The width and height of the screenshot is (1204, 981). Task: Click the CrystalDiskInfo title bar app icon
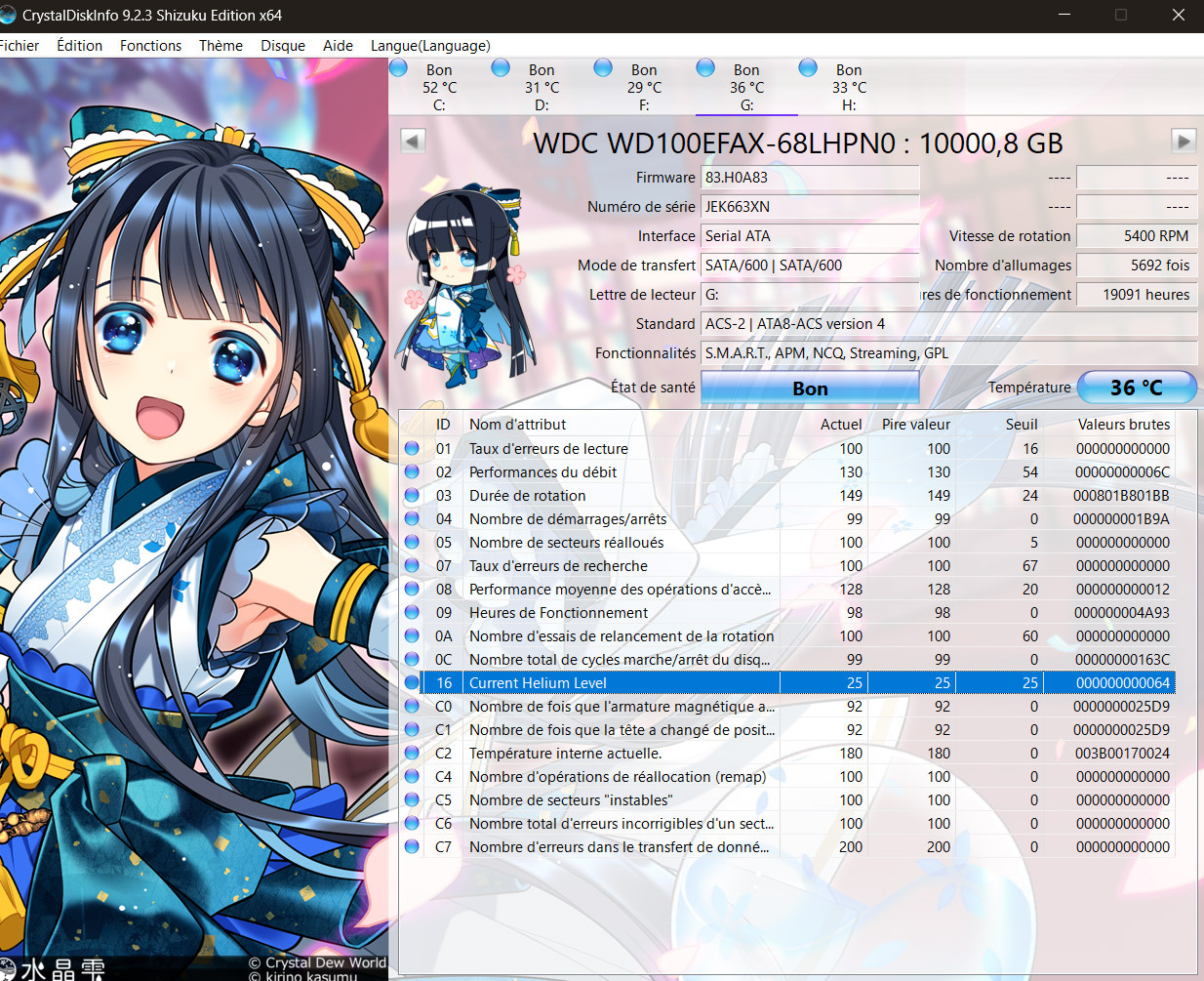9,15
